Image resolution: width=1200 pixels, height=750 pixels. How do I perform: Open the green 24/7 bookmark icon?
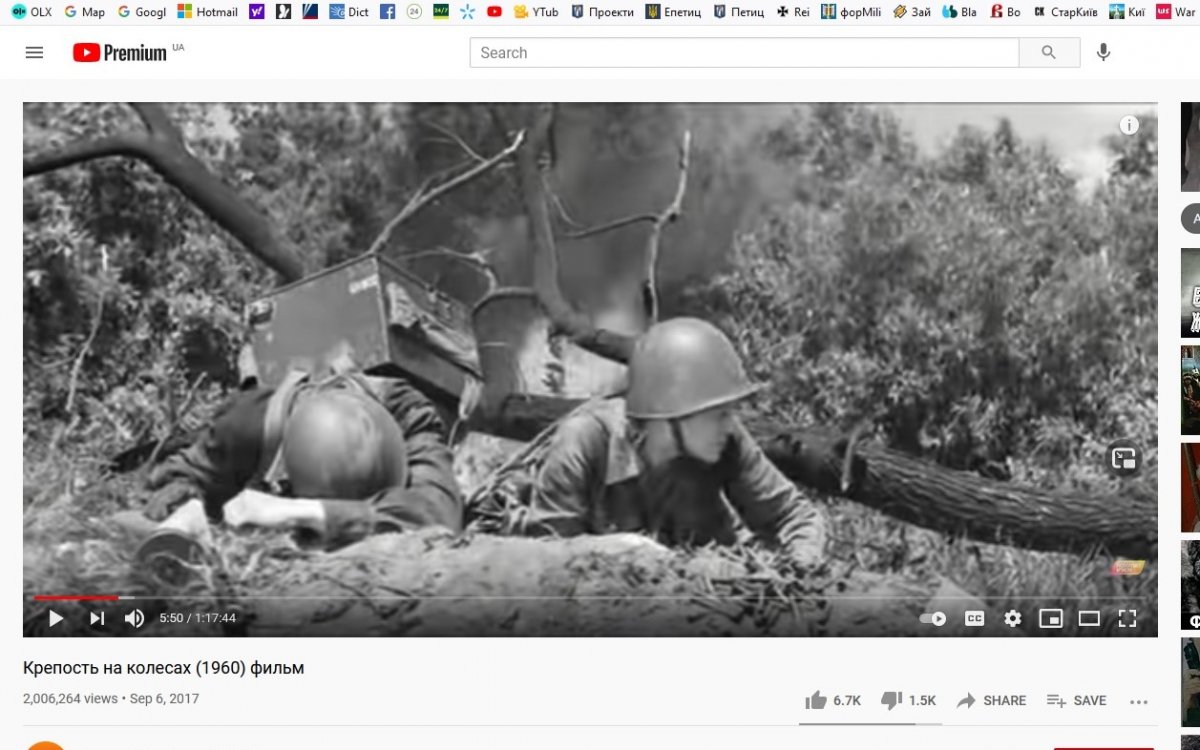pos(441,12)
